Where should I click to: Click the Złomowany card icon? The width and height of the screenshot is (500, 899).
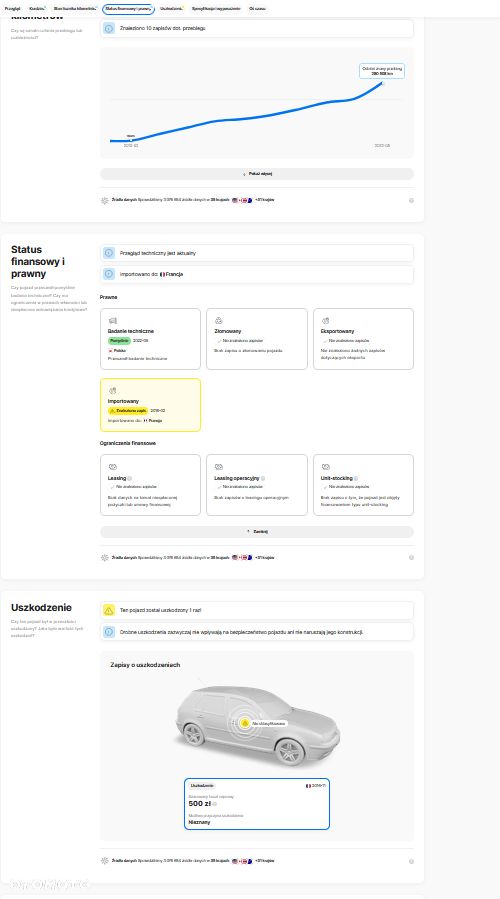coord(218,320)
